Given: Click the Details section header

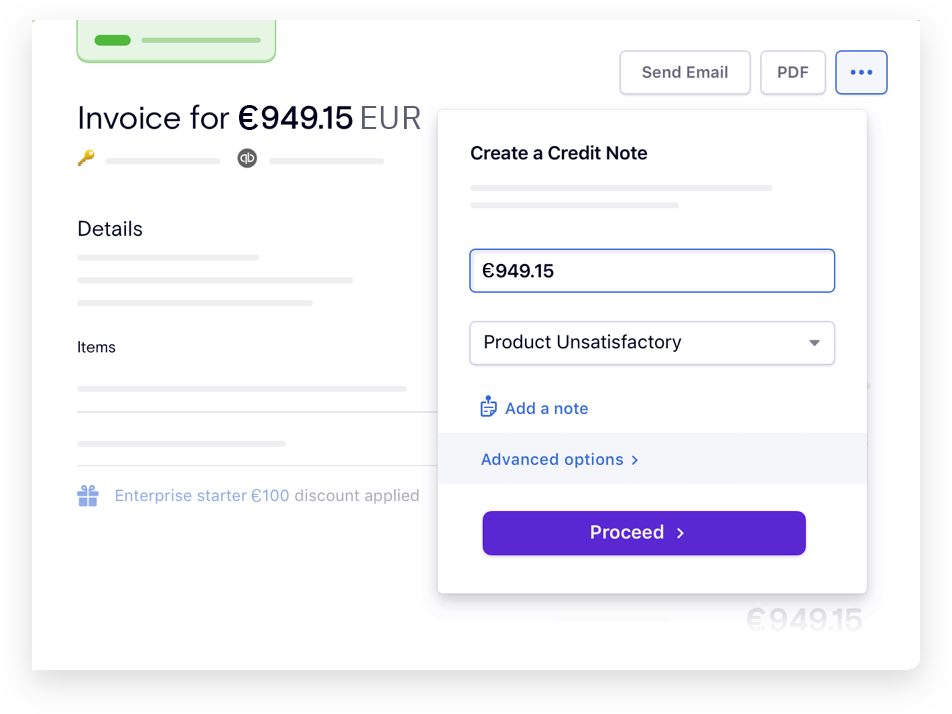Looking at the screenshot, I should tap(110, 228).
